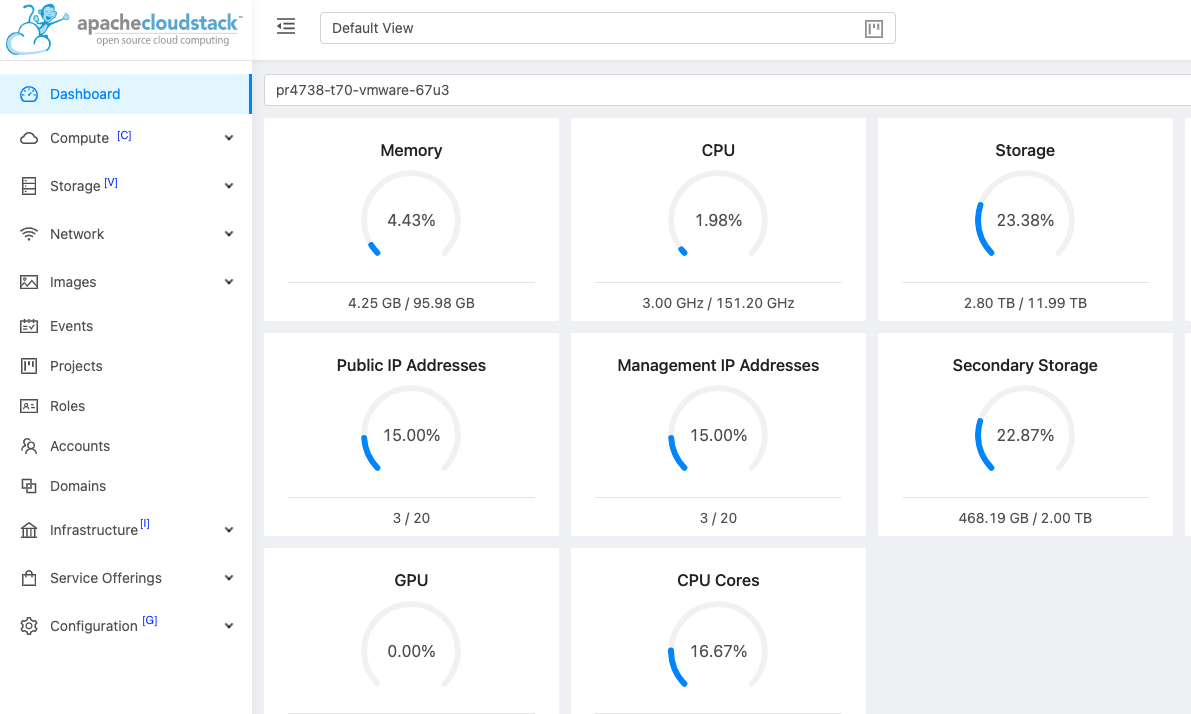1191x714 pixels.
Task: Open the Accounts menu item
Action: 126,446
